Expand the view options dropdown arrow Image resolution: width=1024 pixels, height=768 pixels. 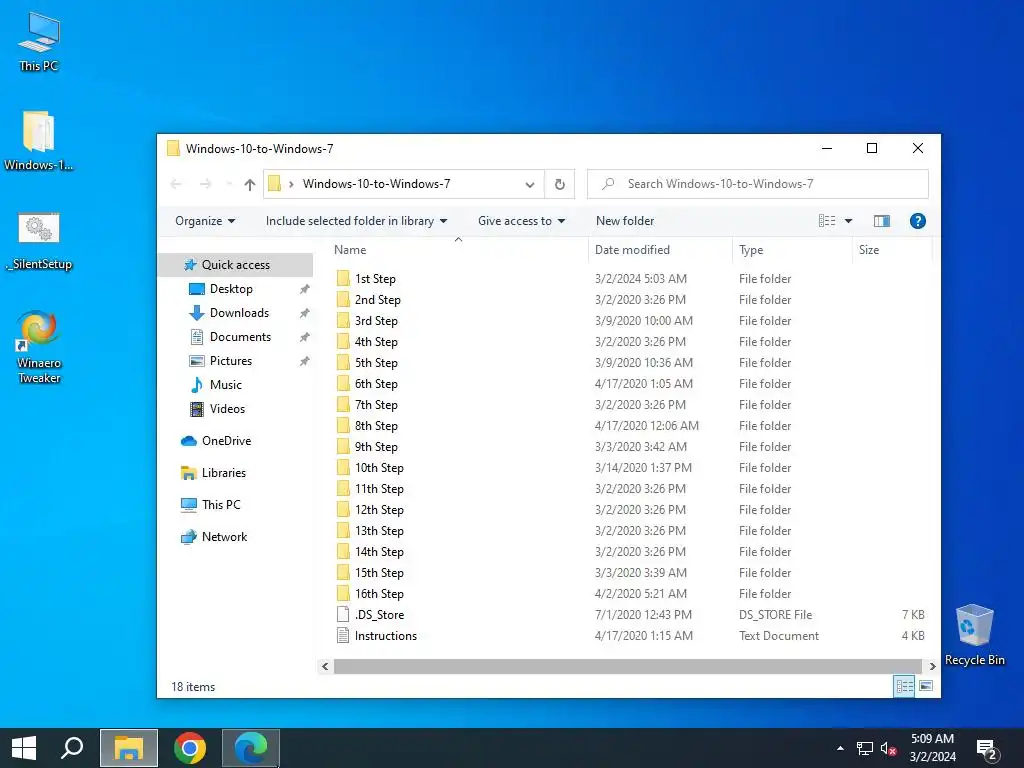(x=848, y=221)
